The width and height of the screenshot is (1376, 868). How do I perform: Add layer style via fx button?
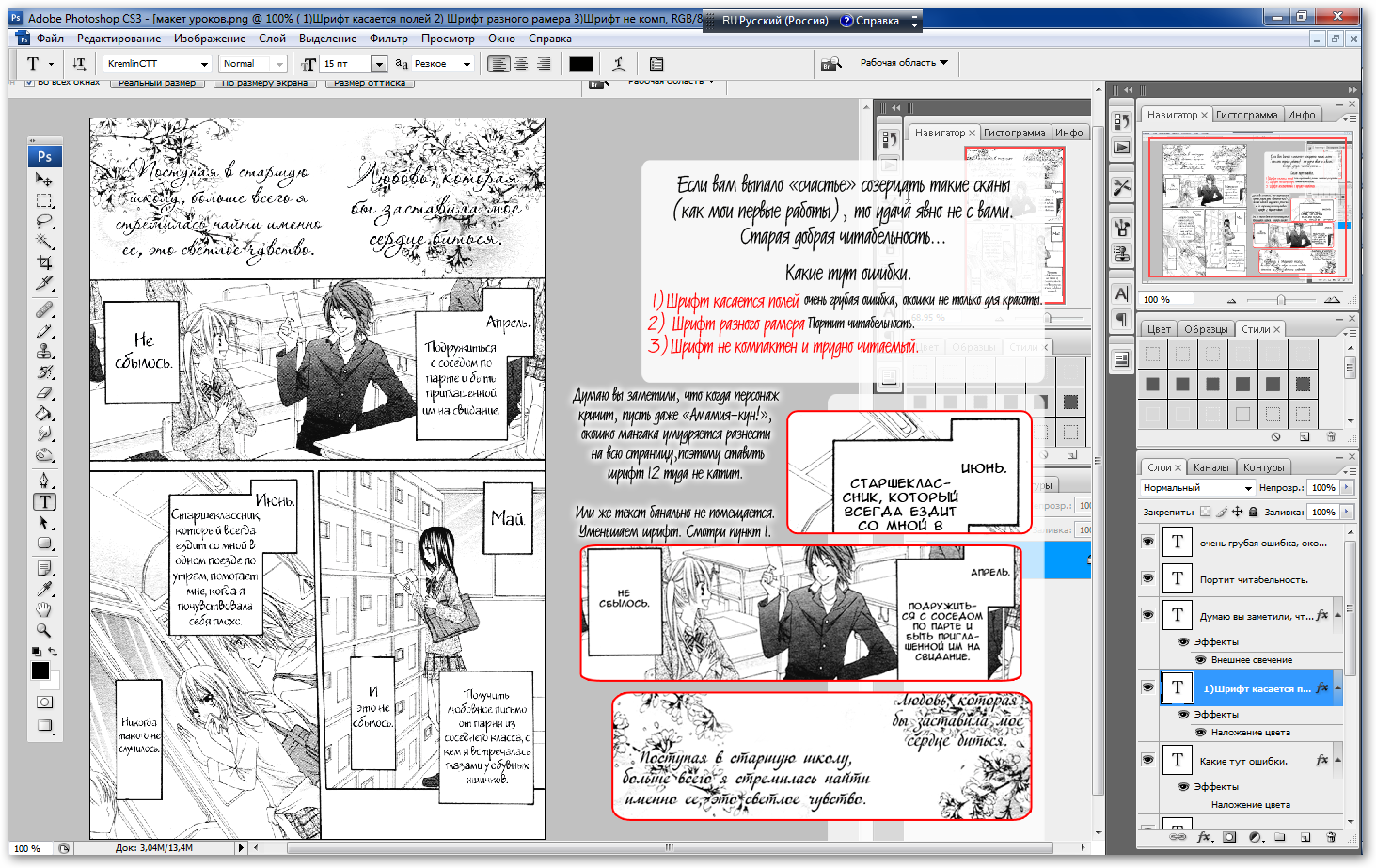tap(1204, 836)
